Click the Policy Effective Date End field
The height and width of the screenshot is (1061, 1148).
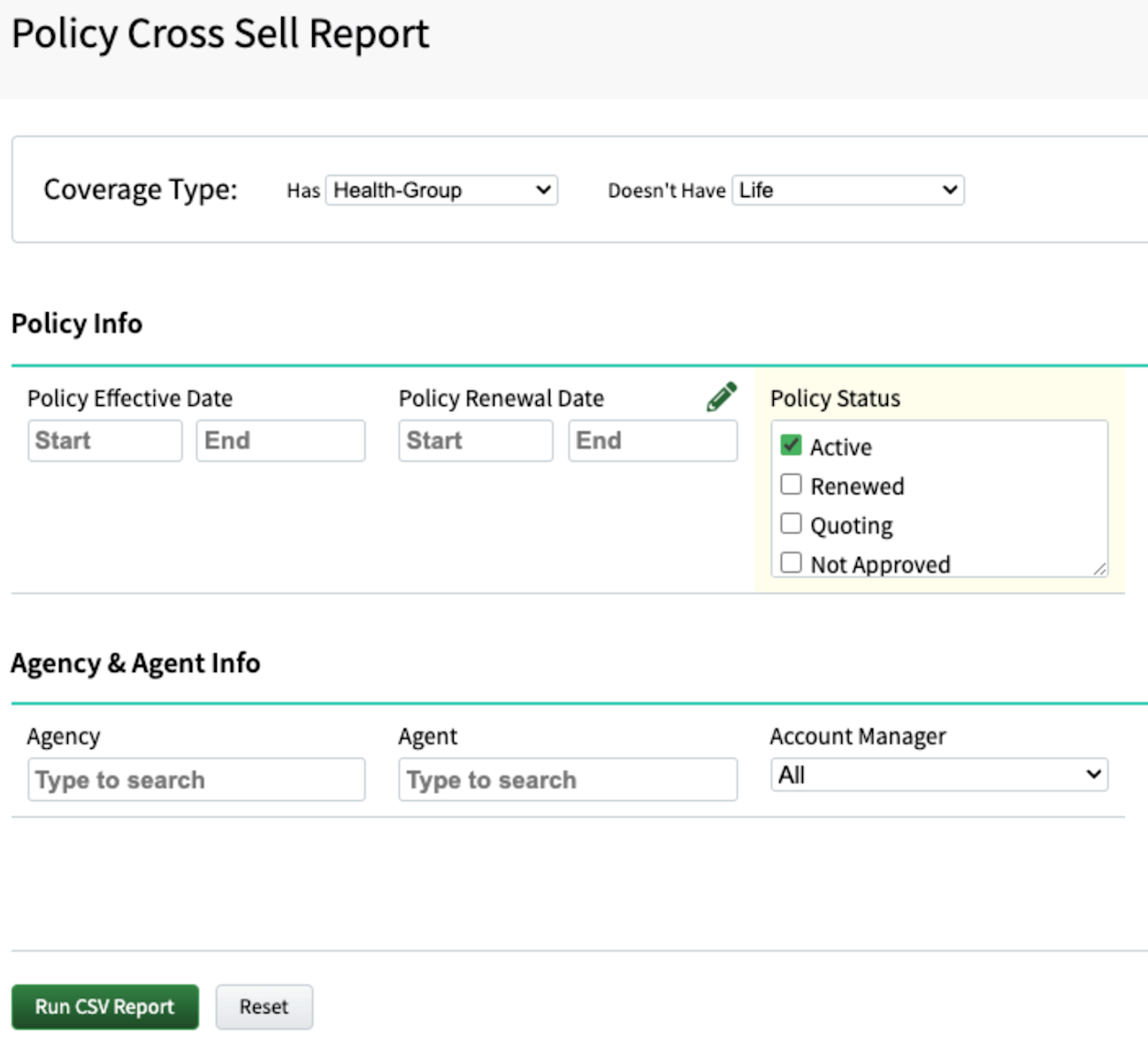[x=280, y=440]
